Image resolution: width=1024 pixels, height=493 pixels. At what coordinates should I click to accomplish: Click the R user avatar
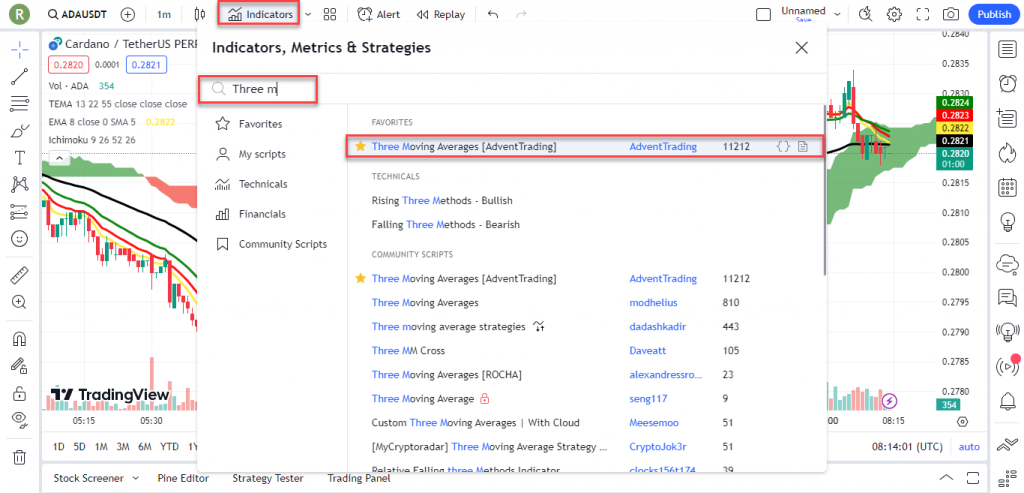pos(22,14)
